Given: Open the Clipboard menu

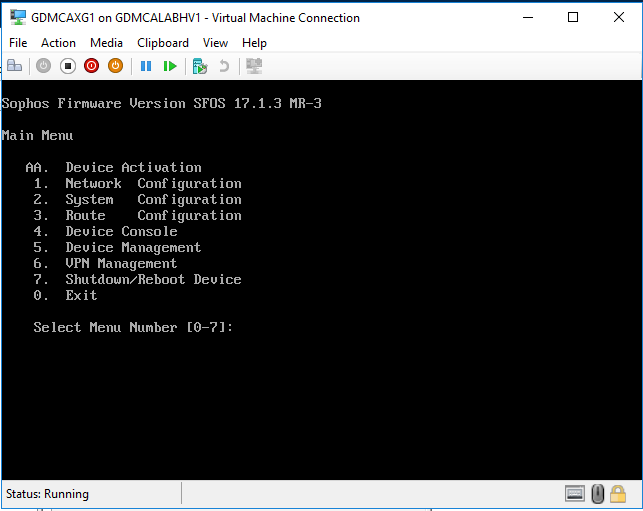Looking at the screenshot, I should 163,43.
